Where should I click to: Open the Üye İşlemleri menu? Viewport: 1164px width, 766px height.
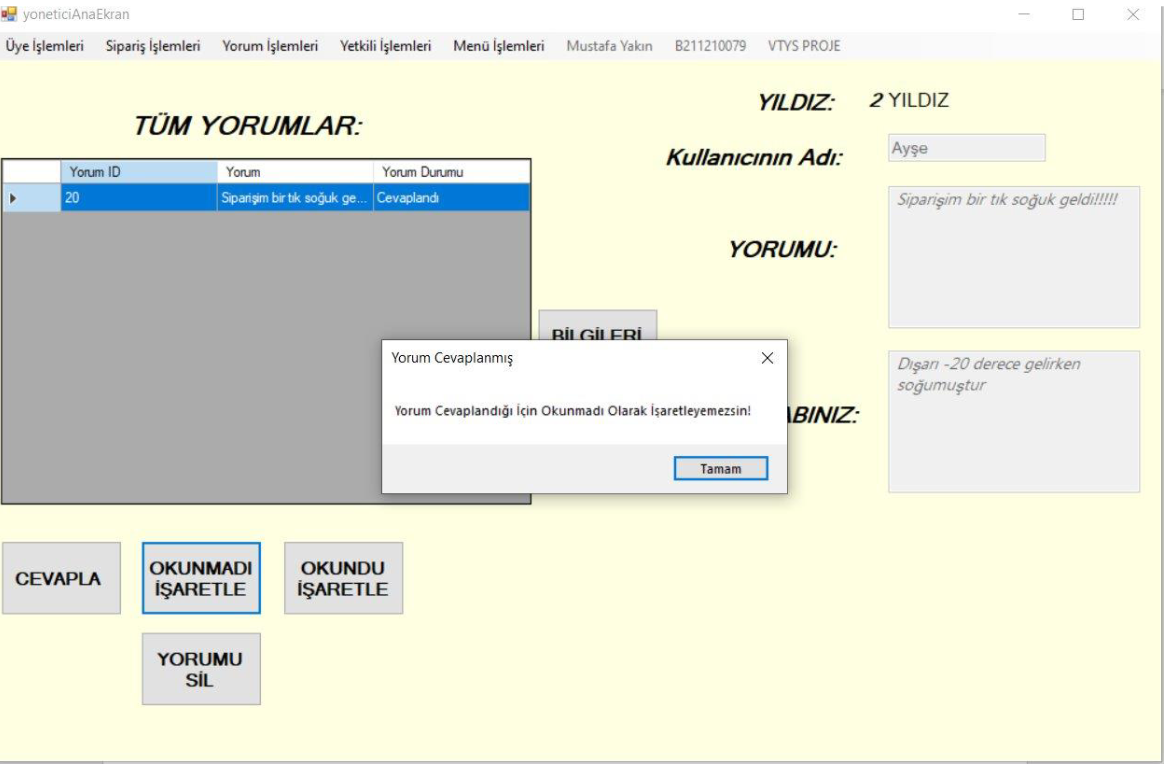coord(45,46)
